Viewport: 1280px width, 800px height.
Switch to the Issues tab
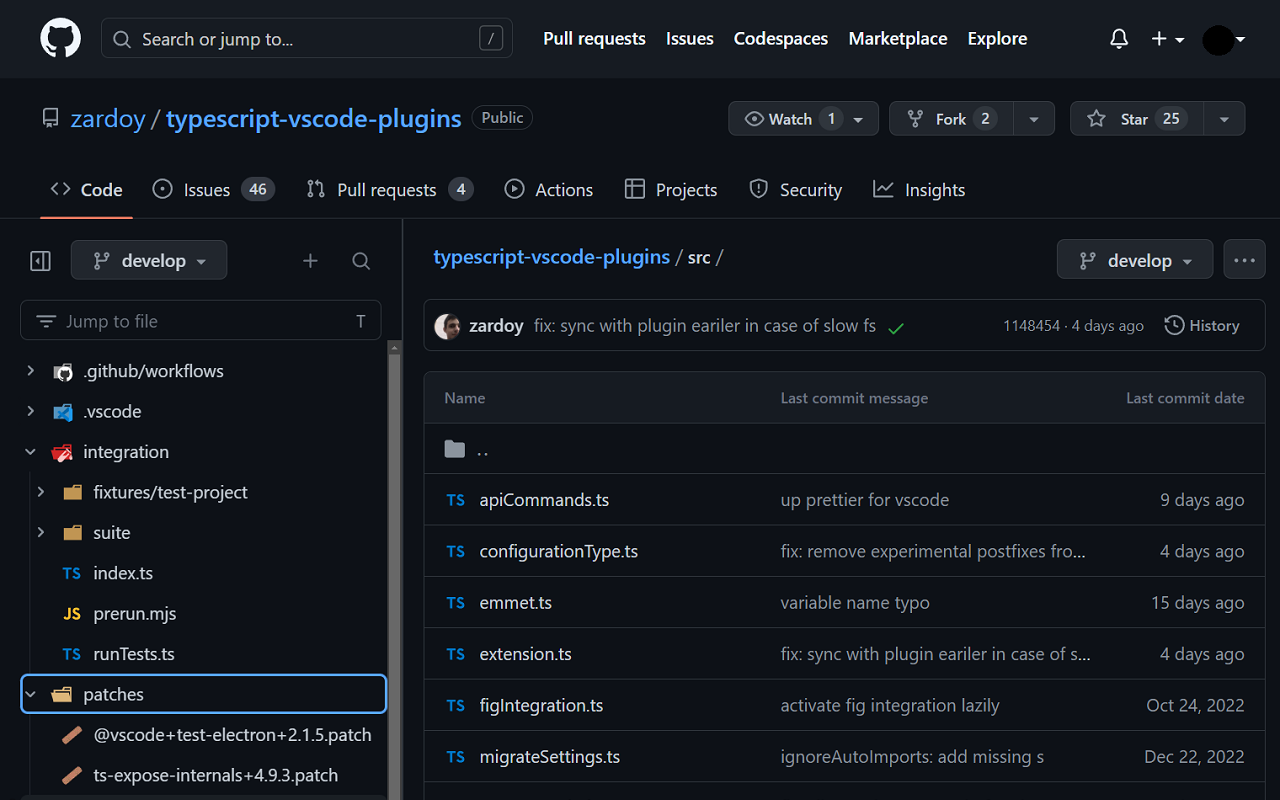pos(213,190)
